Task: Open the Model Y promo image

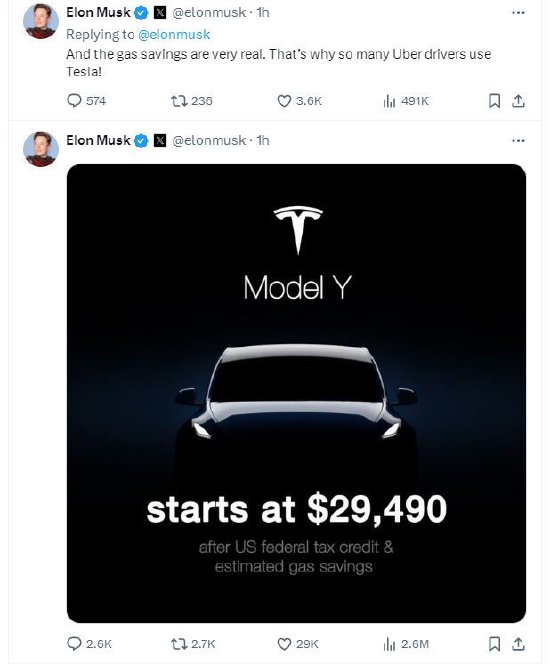Action: click(296, 393)
